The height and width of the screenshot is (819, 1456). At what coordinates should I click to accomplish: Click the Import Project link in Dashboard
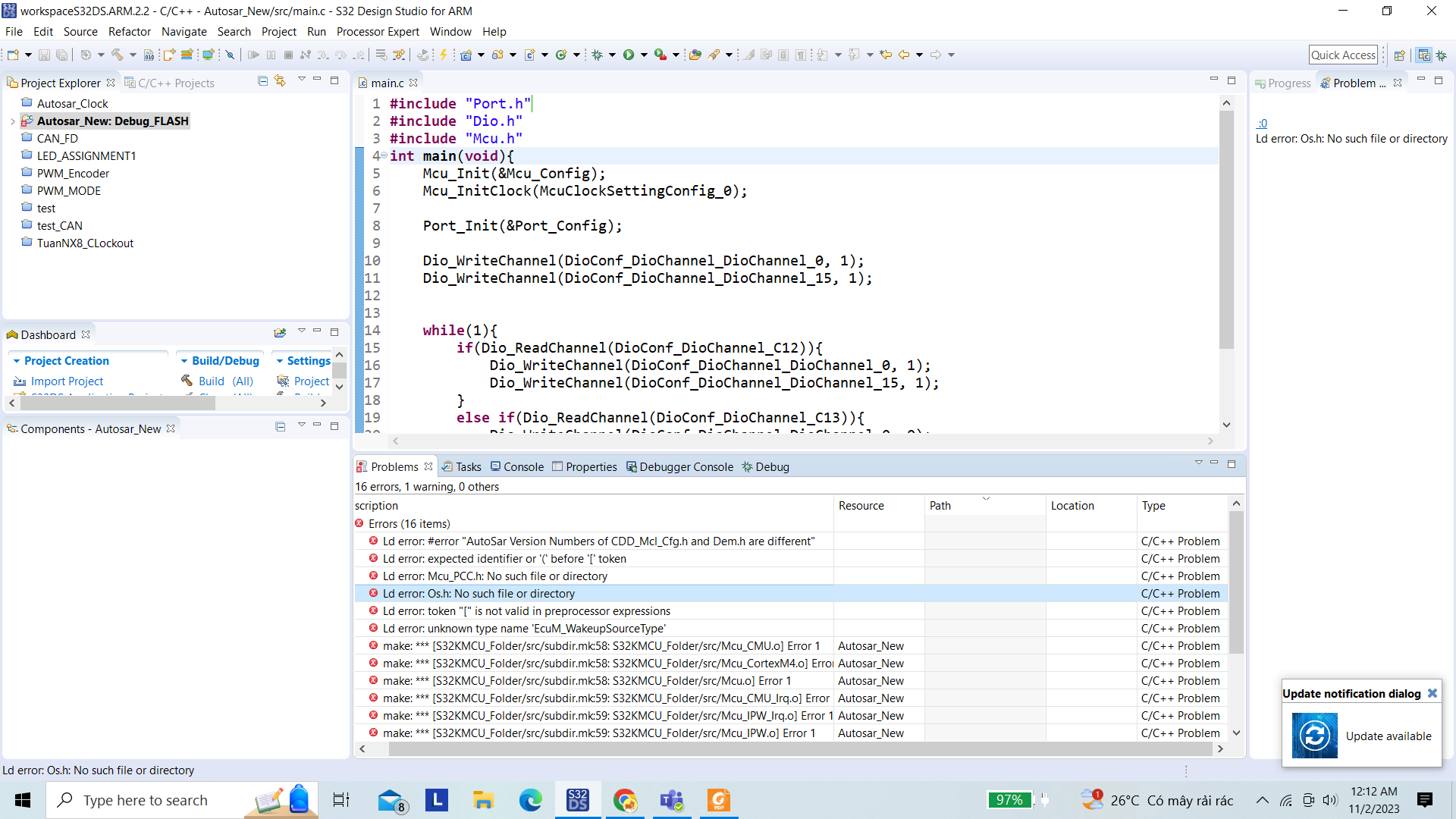pyautogui.click(x=66, y=381)
